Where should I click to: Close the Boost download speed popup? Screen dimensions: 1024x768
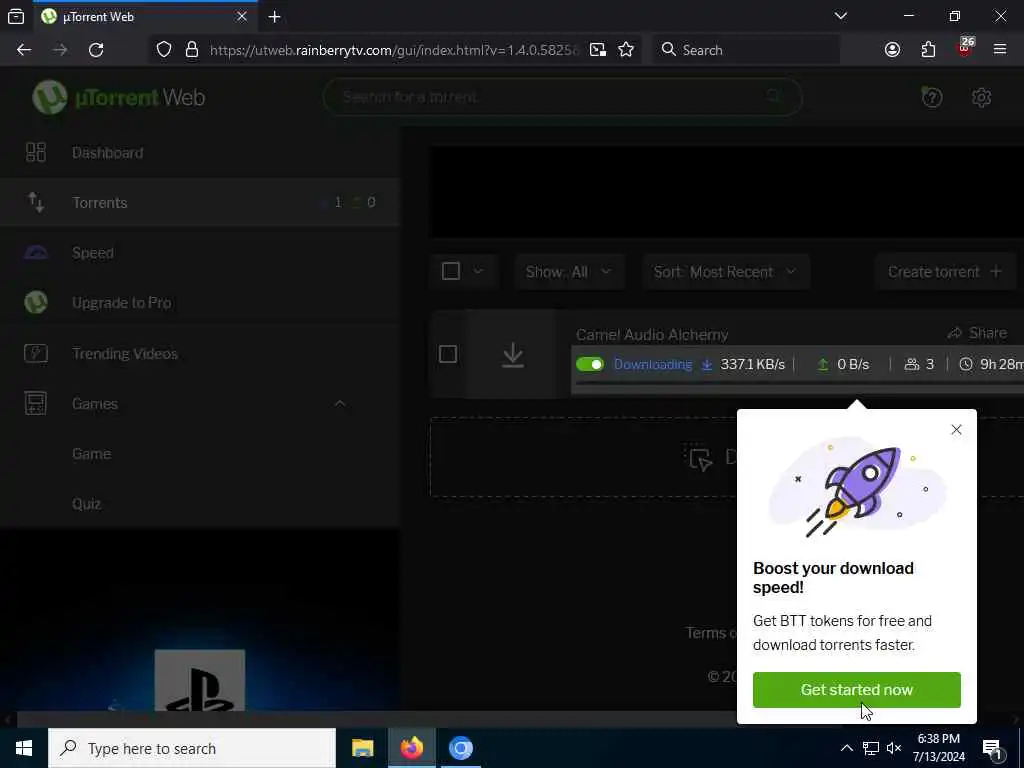(956, 430)
